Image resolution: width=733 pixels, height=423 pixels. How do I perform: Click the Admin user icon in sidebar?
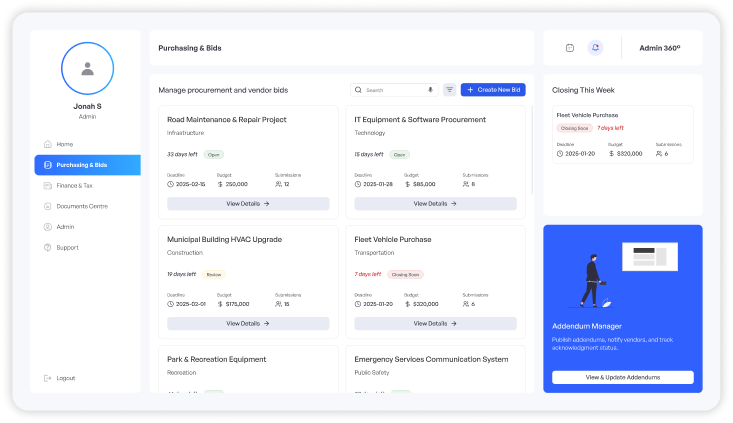[47, 227]
